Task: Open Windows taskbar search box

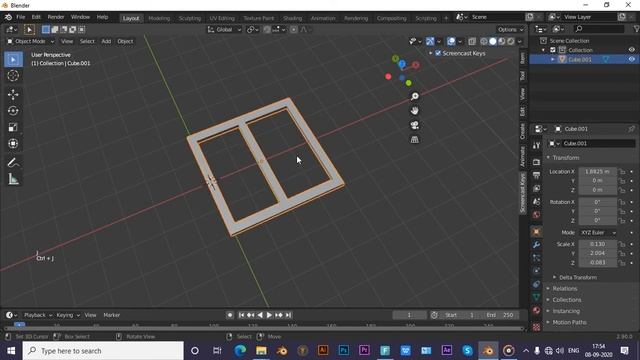Action: pos(103,351)
